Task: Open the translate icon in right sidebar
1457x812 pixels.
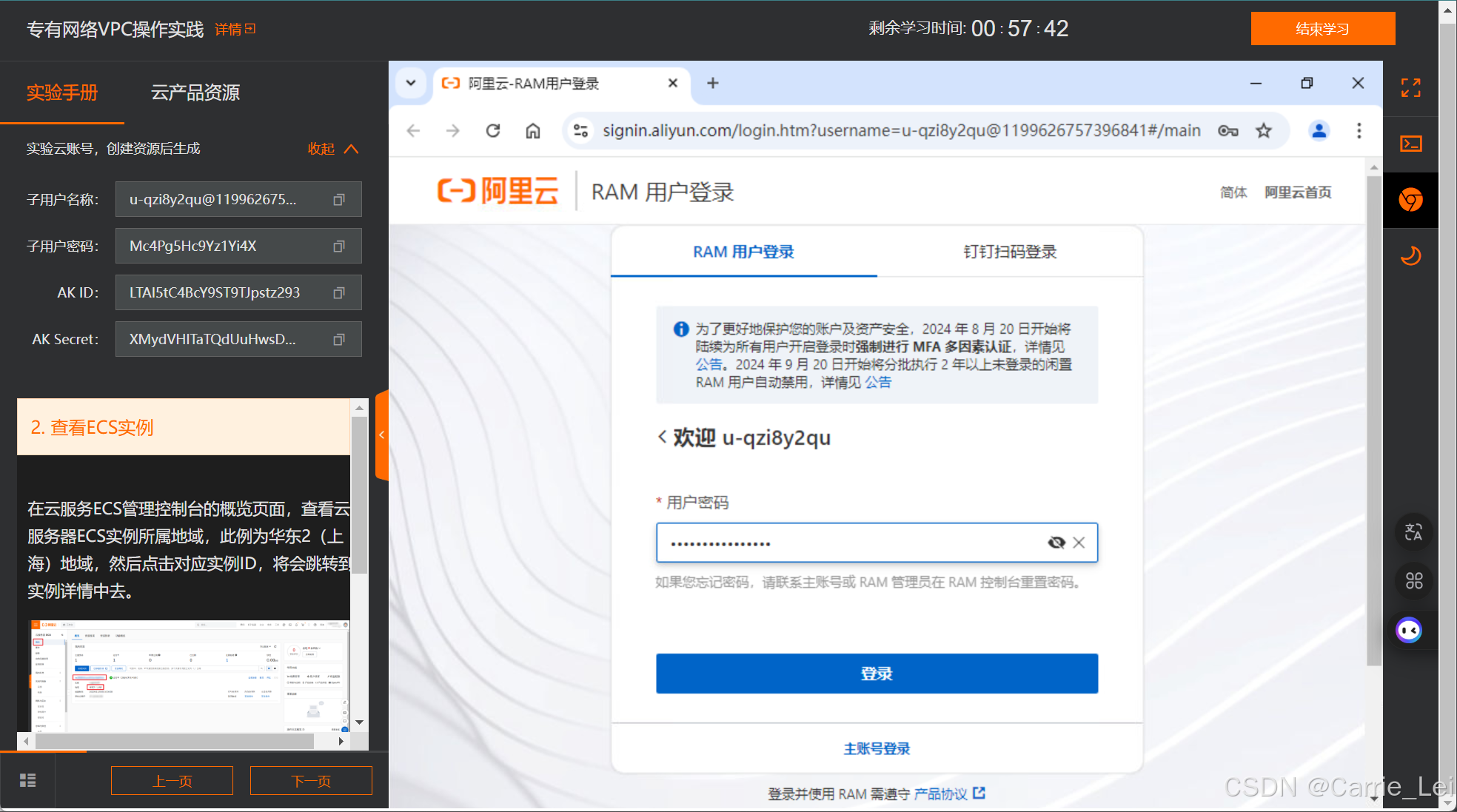Action: pos(1413,531)
